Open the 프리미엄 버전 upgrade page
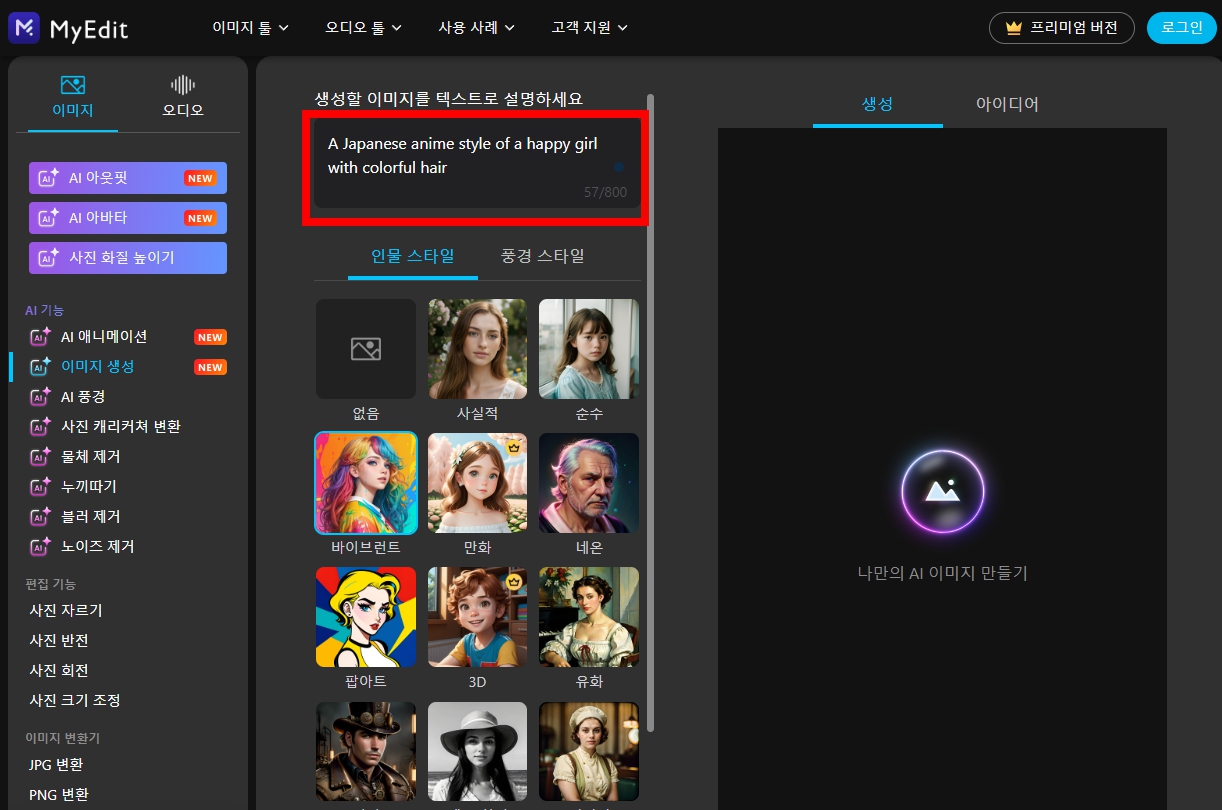The width and height of the screenshot is (1222, 810). click(x=1061, y=28)
